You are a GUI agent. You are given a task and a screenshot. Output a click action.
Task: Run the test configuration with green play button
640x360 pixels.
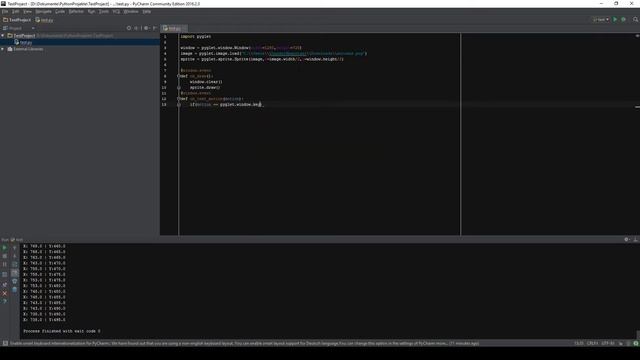[615, 19]
